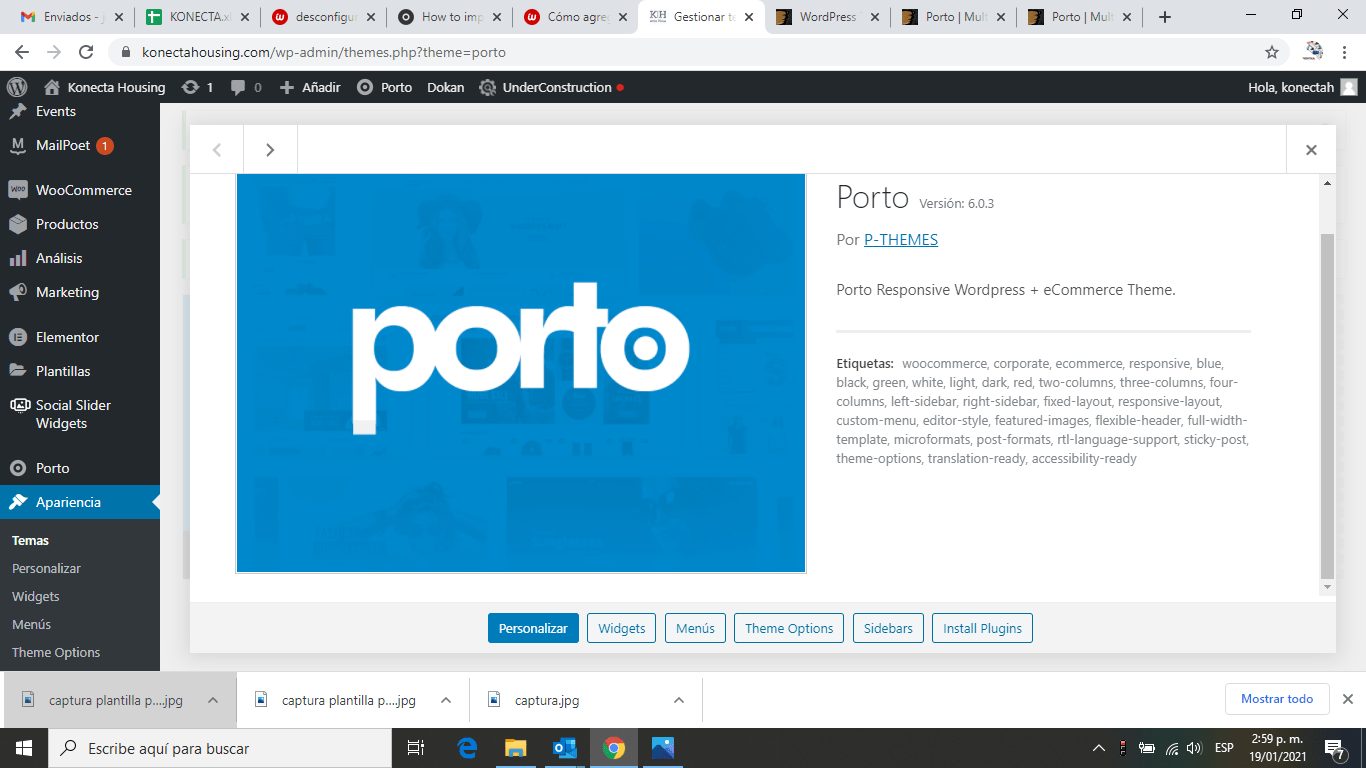Show the next theme with right arrow
Viewport: 1366px width, 768px height.
[270, 150]
